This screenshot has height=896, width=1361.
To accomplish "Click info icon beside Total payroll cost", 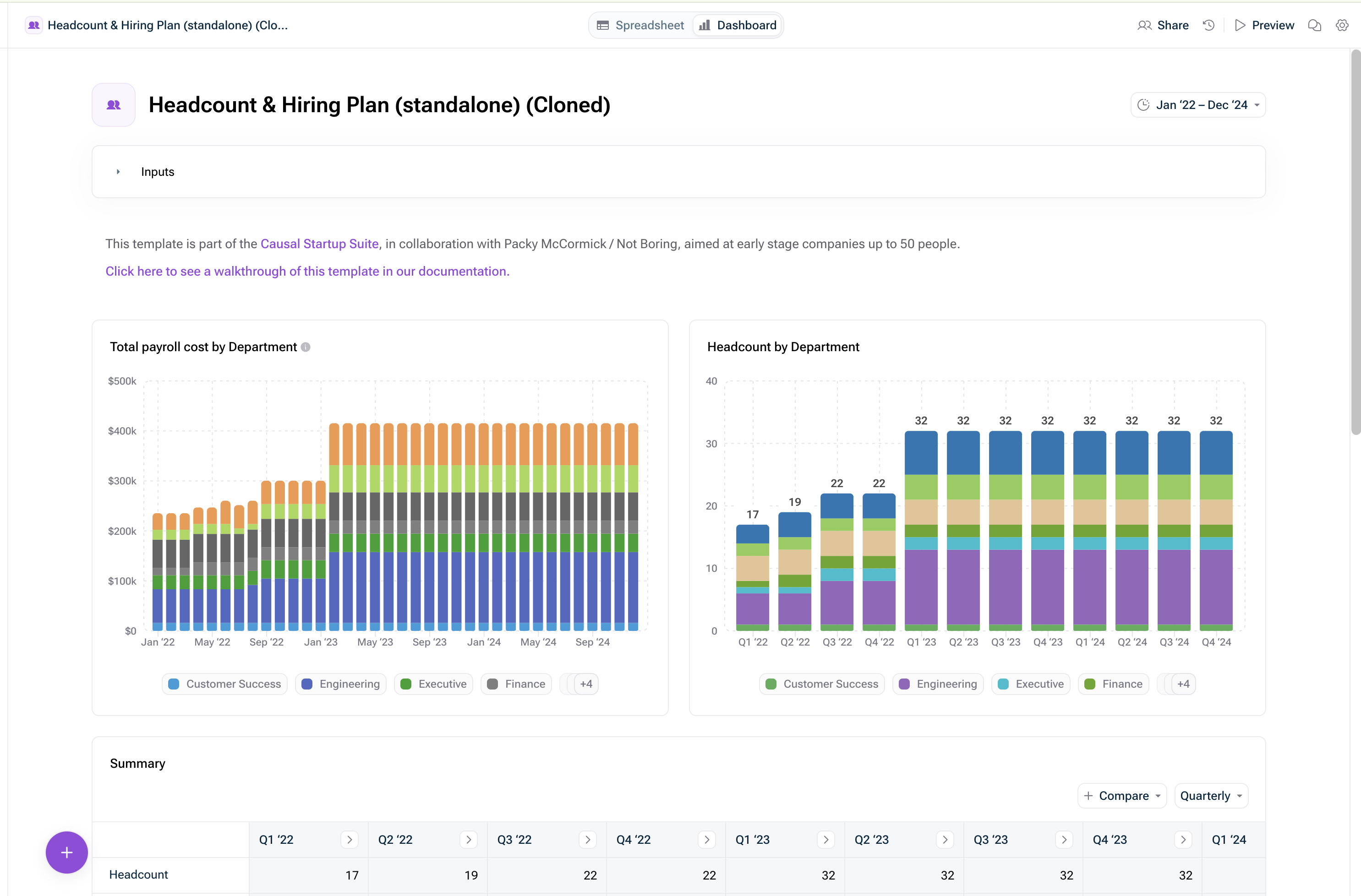I will [306, 347].
